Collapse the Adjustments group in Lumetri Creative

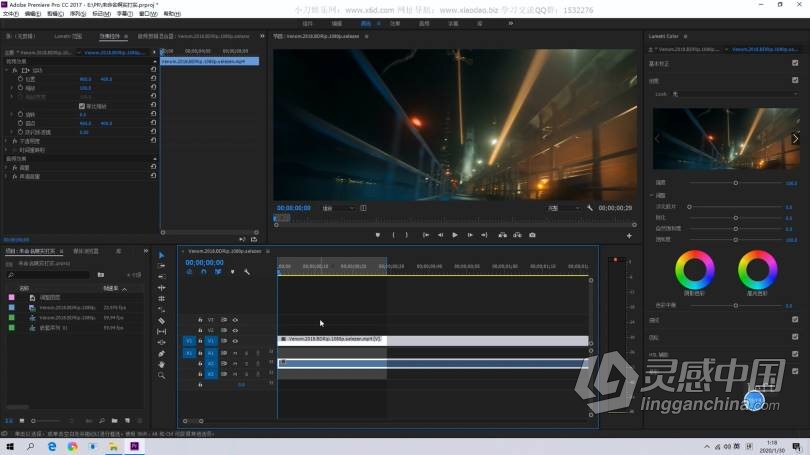(x=652, y=195)
